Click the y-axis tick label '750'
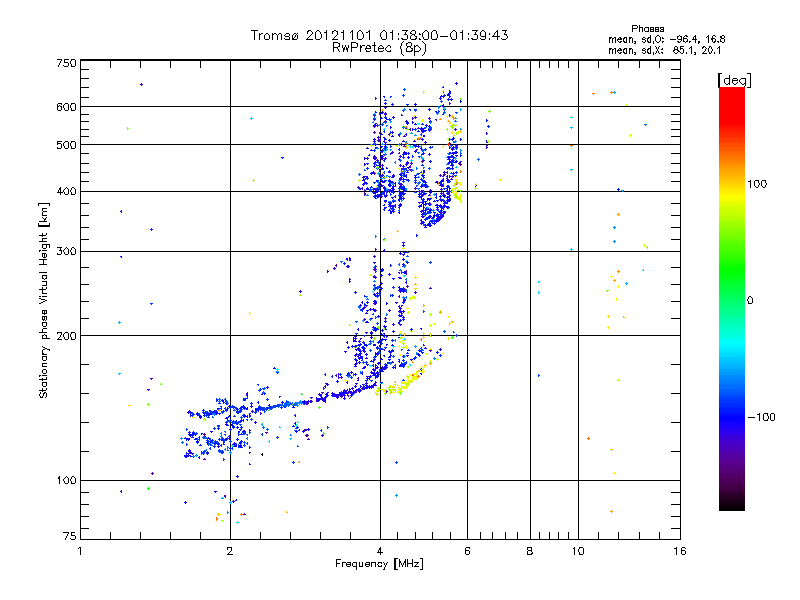Viewport: 800px width, 600px height. (x=67, y=63)
